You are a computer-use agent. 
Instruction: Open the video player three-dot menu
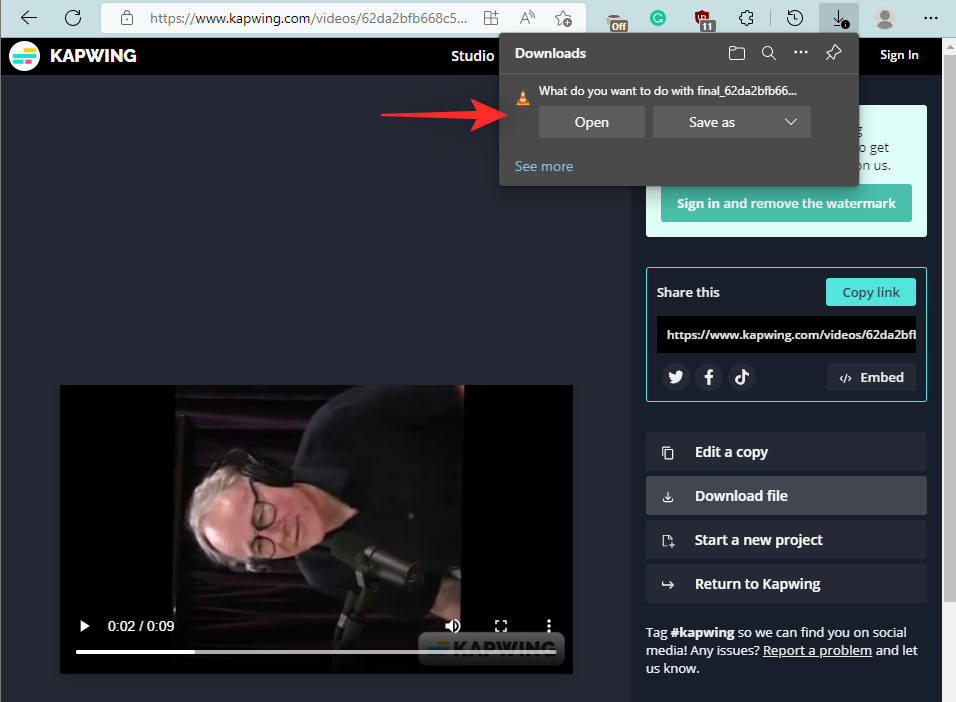point(549,626)
